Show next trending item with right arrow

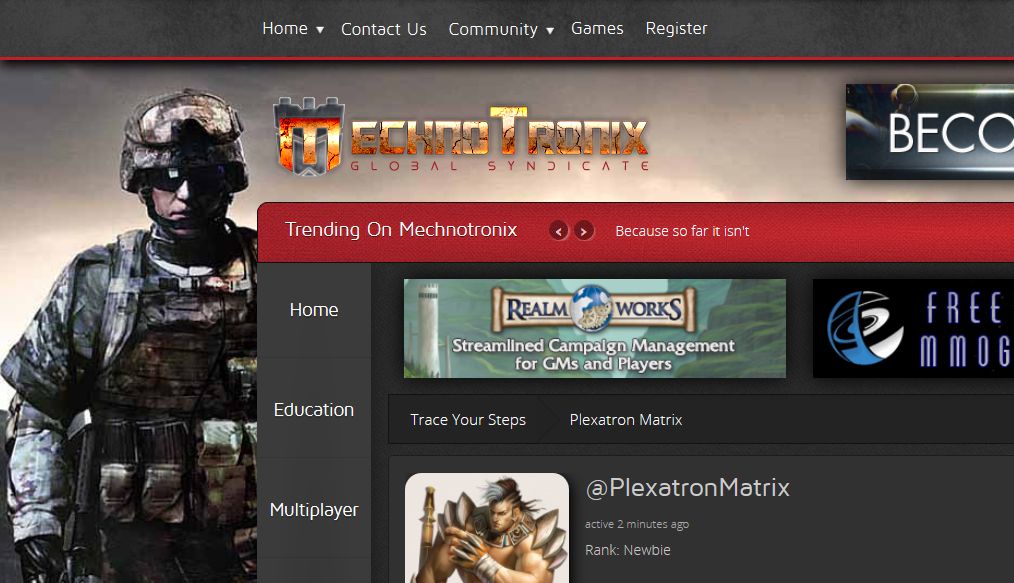coord(583,231)
